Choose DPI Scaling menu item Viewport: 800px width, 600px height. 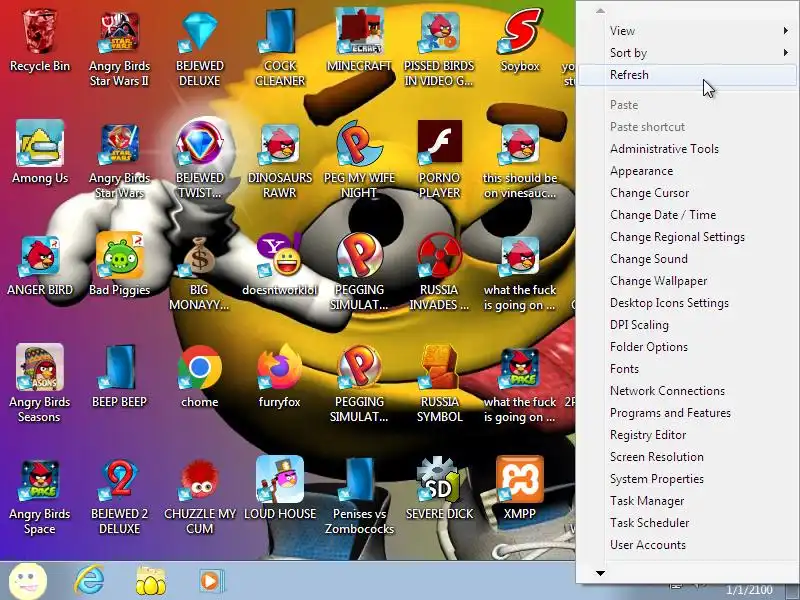pos(688,324)
